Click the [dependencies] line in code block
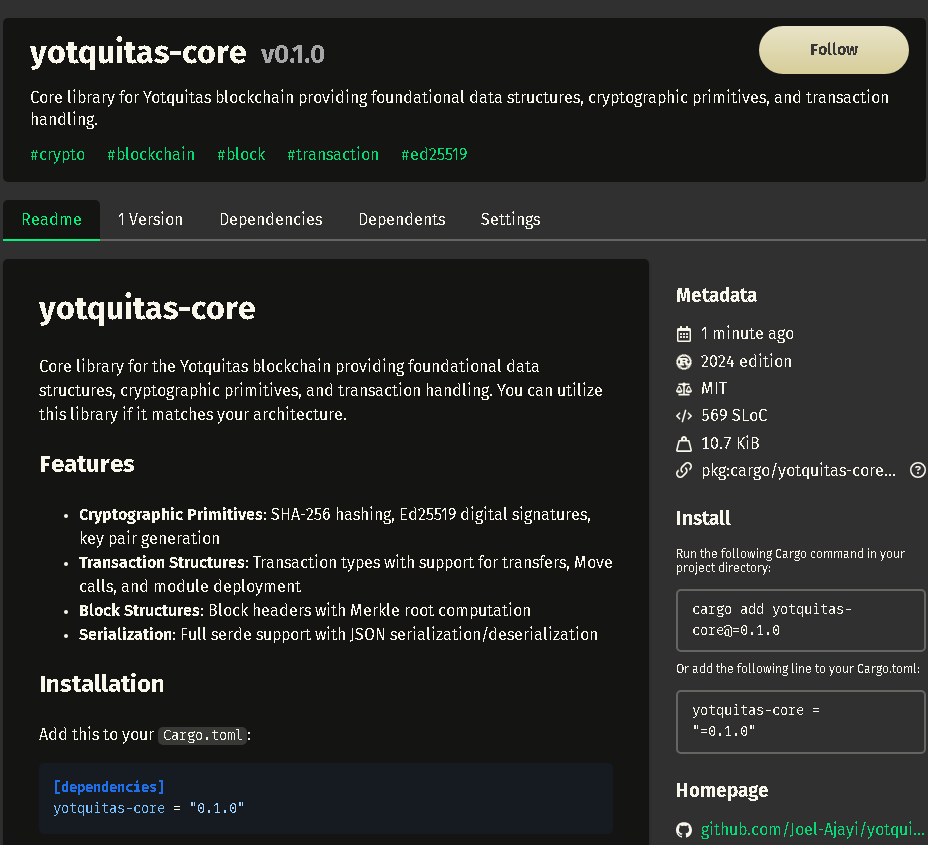This screenshot has width=928, height=845. (109, 787)
